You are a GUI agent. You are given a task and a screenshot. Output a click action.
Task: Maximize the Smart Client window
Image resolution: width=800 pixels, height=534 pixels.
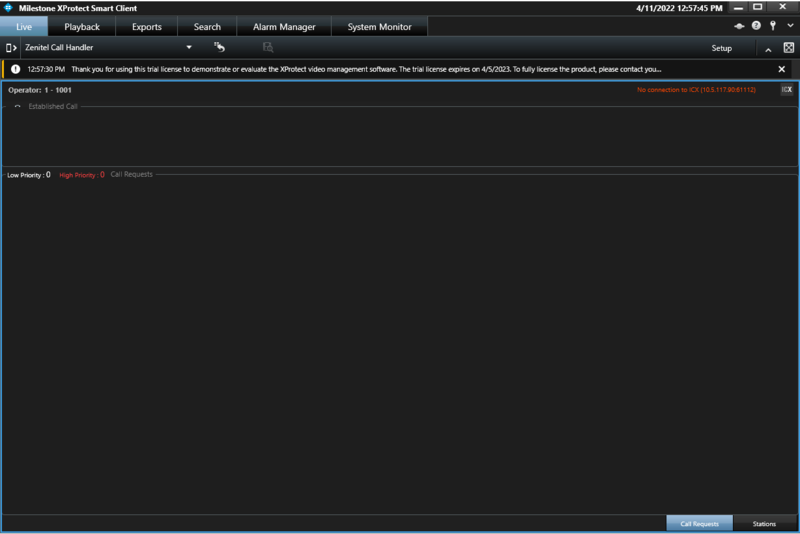pyautogui.click(x=758, y=7)
